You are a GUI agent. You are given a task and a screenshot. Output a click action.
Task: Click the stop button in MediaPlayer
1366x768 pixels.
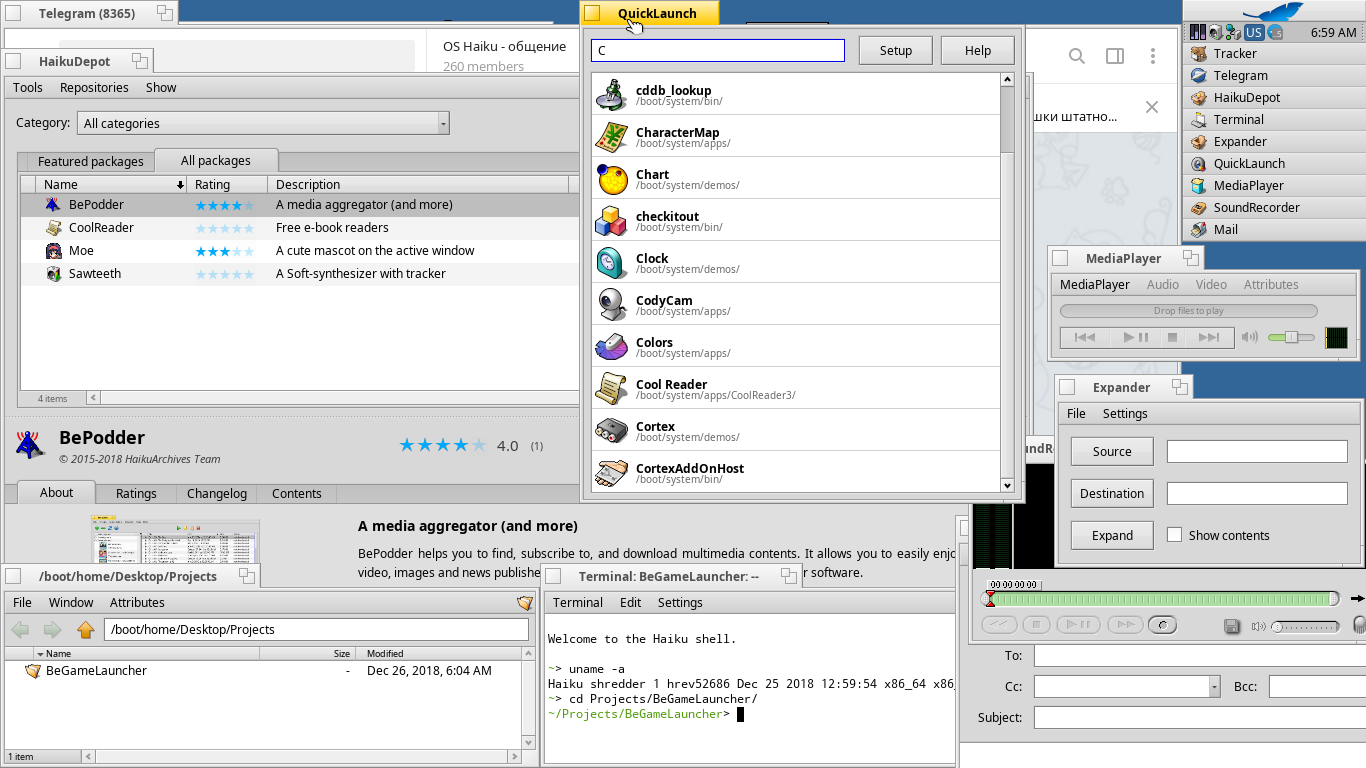[x=1173, y=338]
